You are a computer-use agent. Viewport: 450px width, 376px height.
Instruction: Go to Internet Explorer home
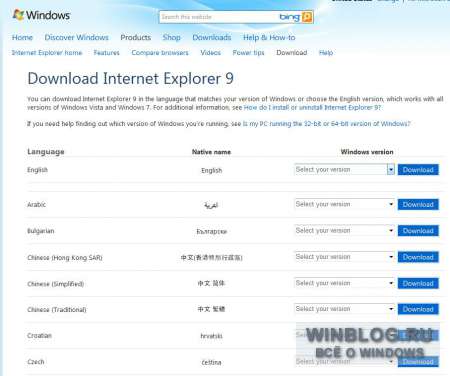tap(47, 53)
